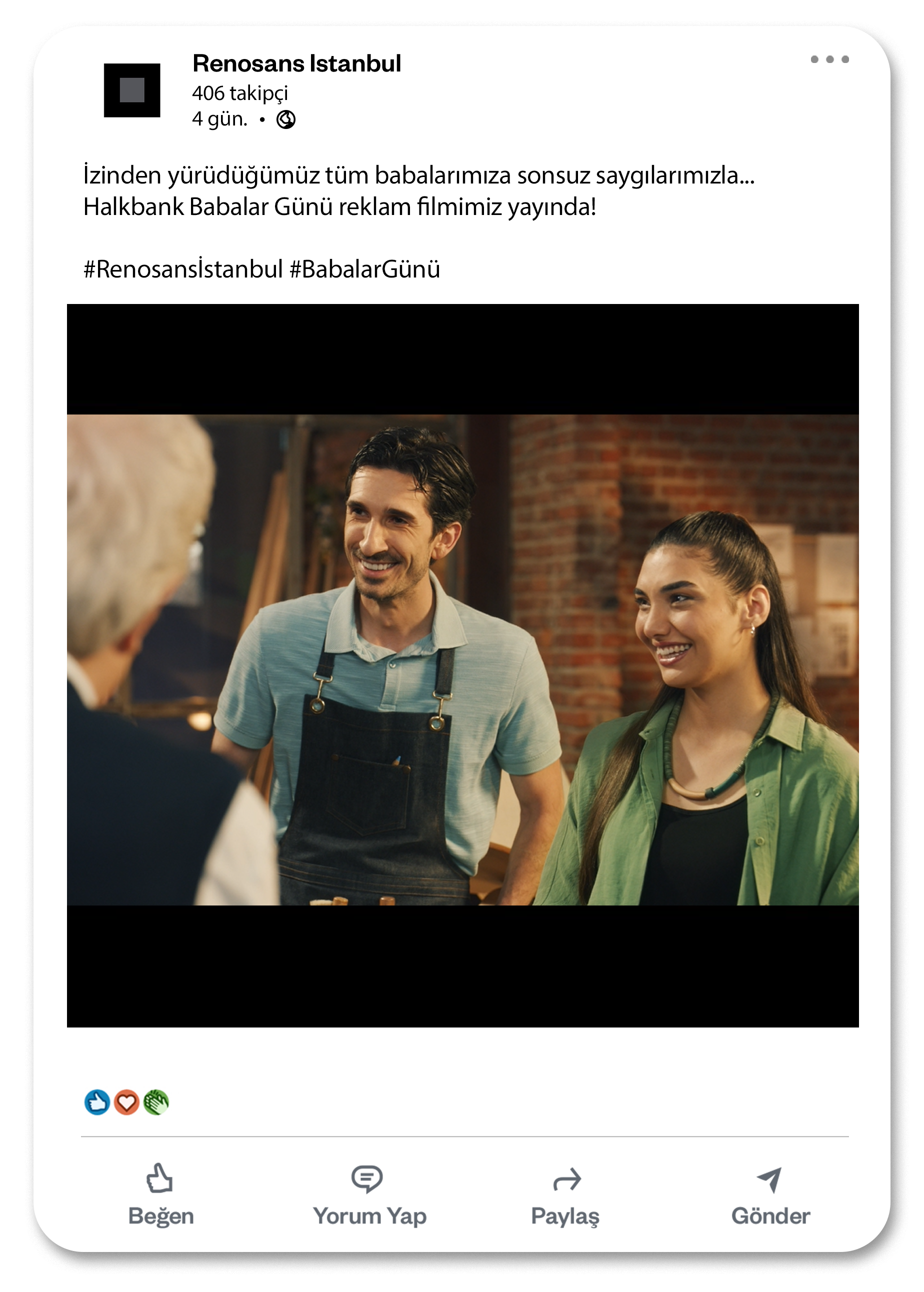924x1292 pixels.
Task: Open the #Renosansİstanbul hashtag
Action: coord(183,268)
